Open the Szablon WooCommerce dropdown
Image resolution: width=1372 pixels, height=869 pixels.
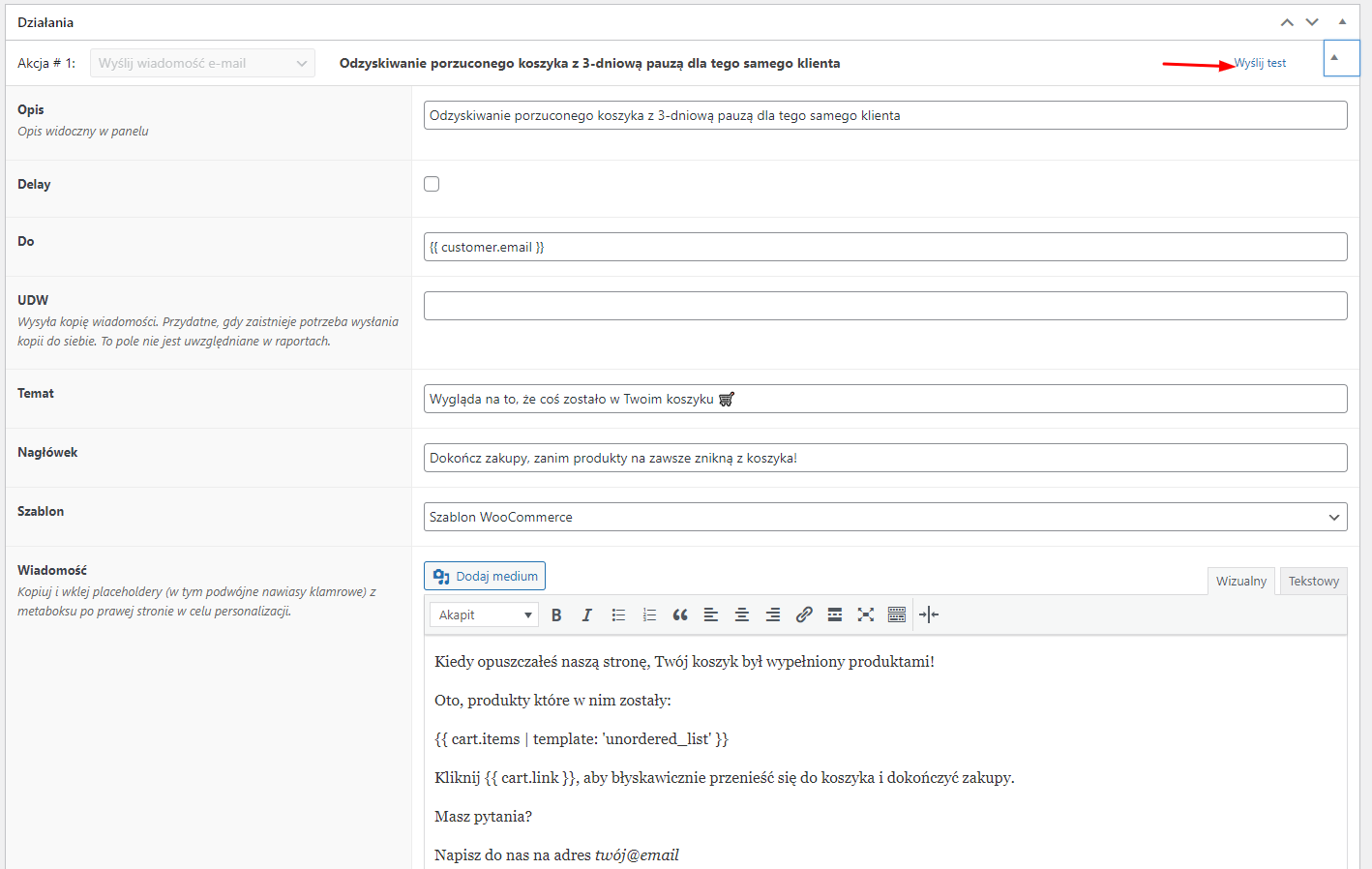tap(884, 518)
